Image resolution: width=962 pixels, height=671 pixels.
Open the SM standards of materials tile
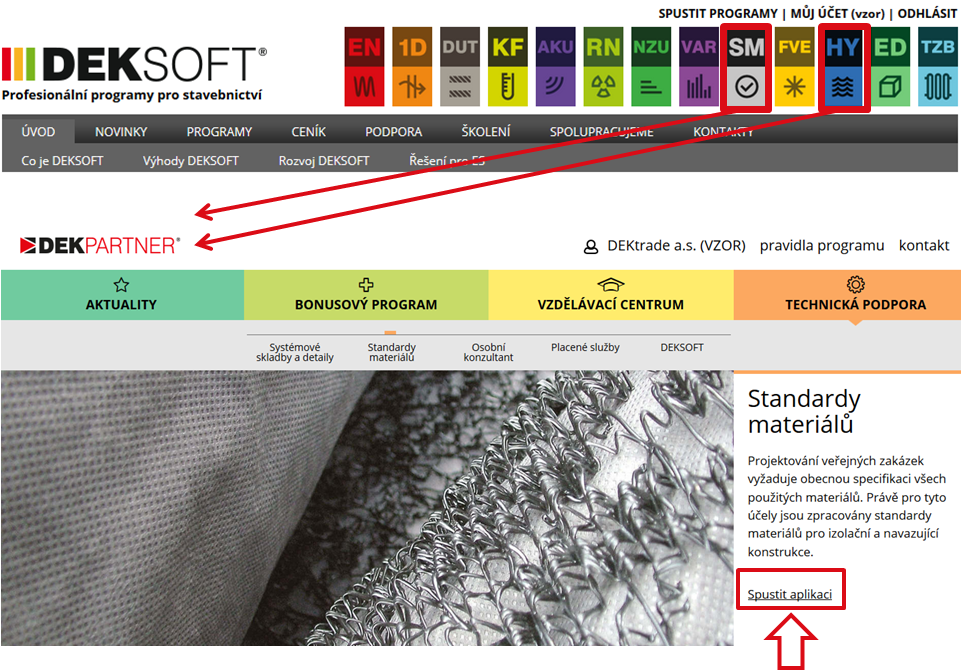[746, 67]
